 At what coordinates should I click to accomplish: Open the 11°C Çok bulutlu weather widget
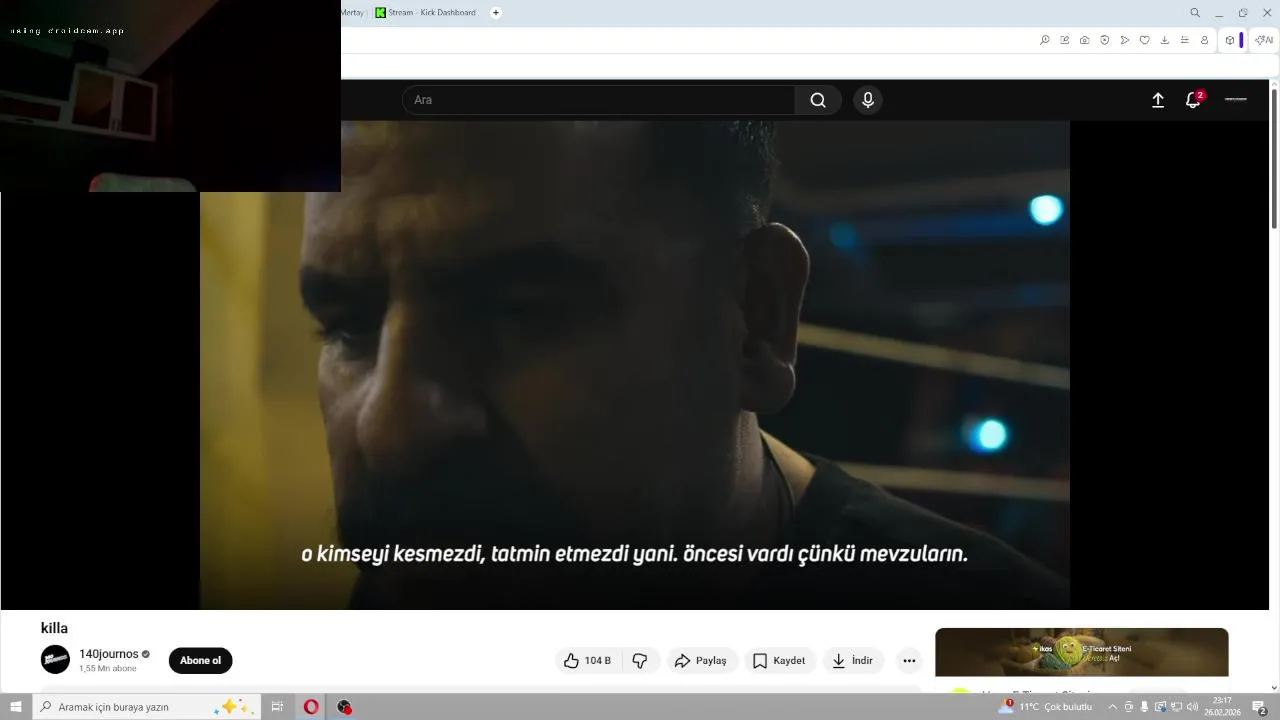click(x=1045, y=707)
